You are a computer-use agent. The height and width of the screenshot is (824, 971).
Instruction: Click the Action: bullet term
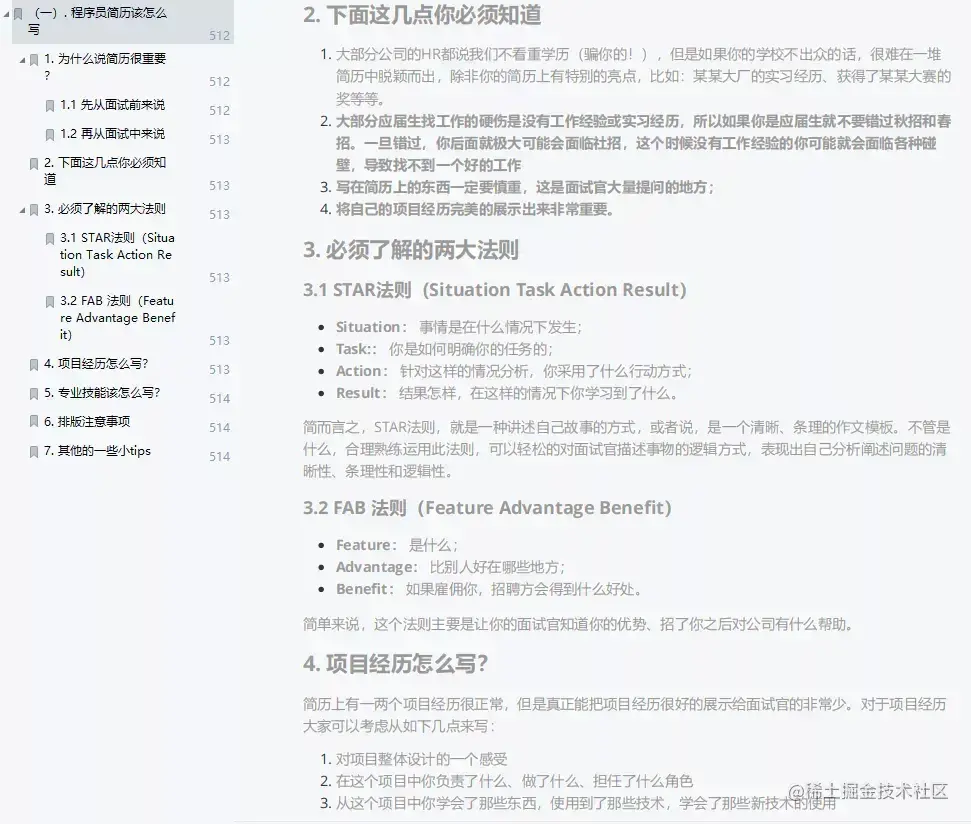coord(362,371)
